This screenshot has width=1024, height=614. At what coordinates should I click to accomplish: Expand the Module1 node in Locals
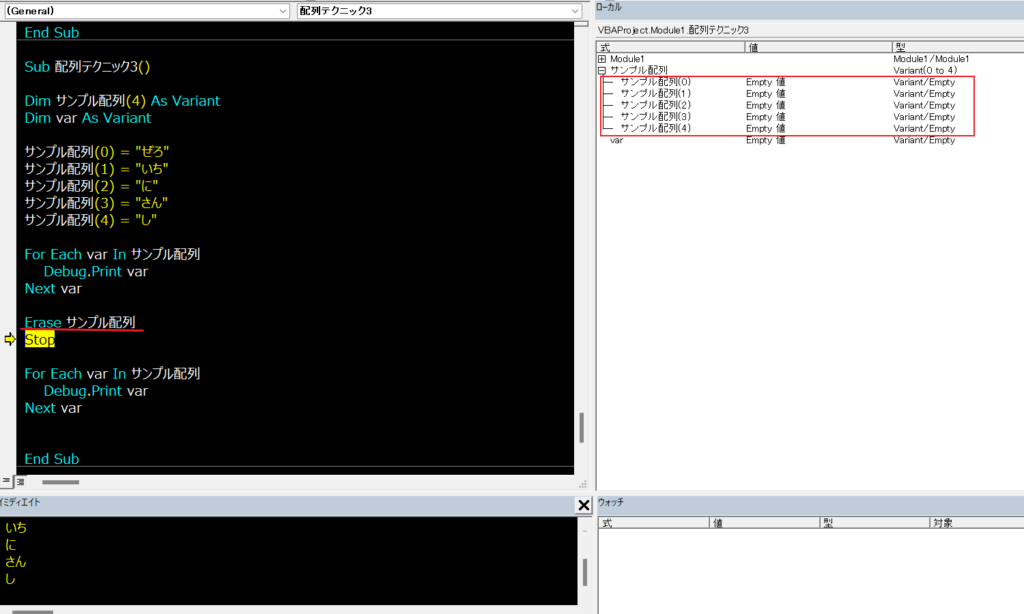[x=601, y=59]
